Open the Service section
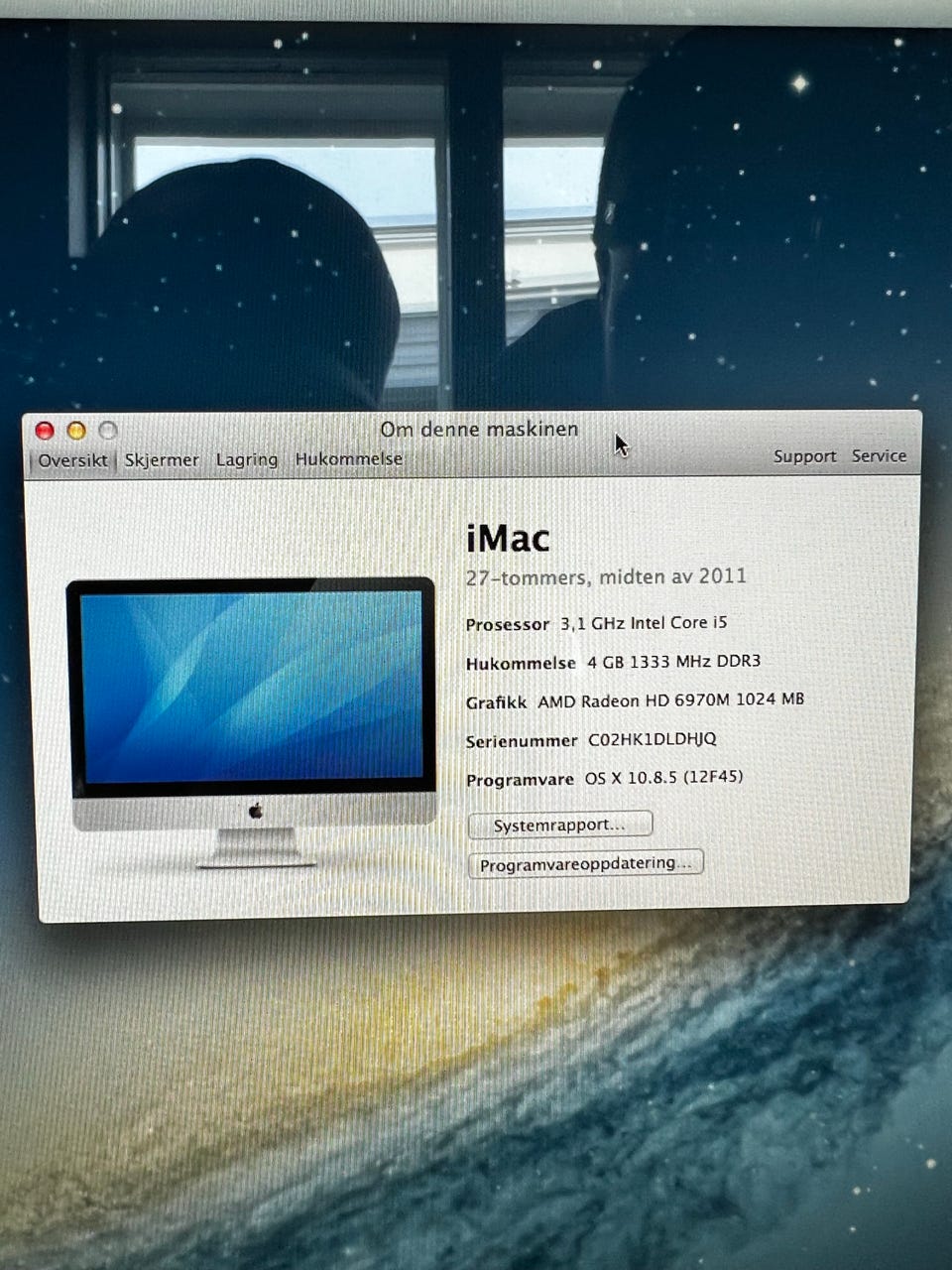The width and height of the screenshot is (952, 1270). [879, 455]
